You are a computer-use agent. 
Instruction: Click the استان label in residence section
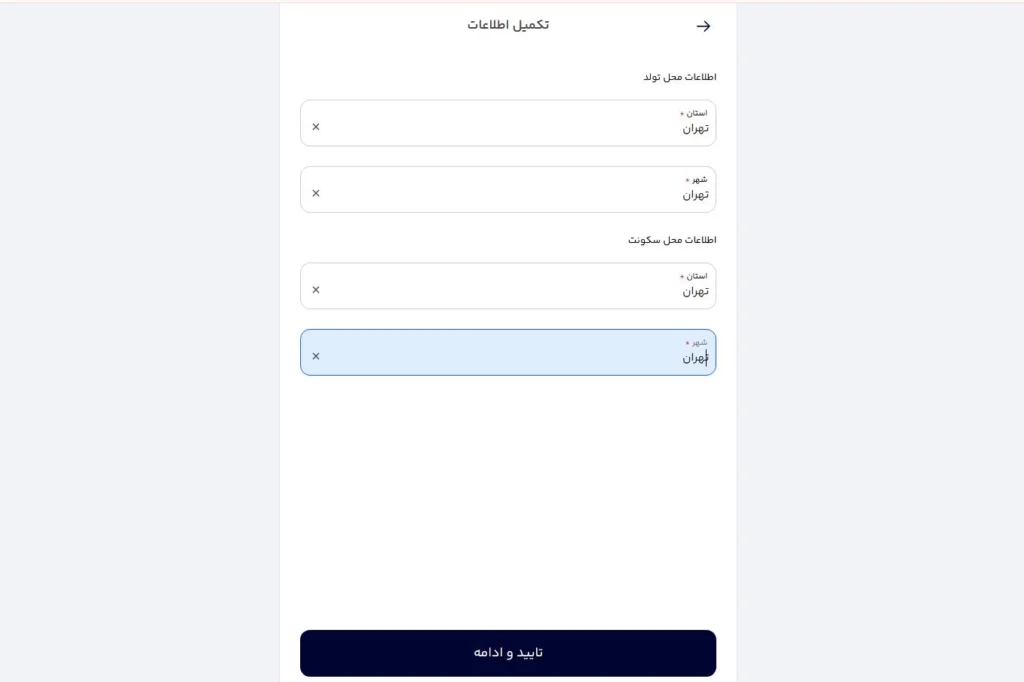697,276
